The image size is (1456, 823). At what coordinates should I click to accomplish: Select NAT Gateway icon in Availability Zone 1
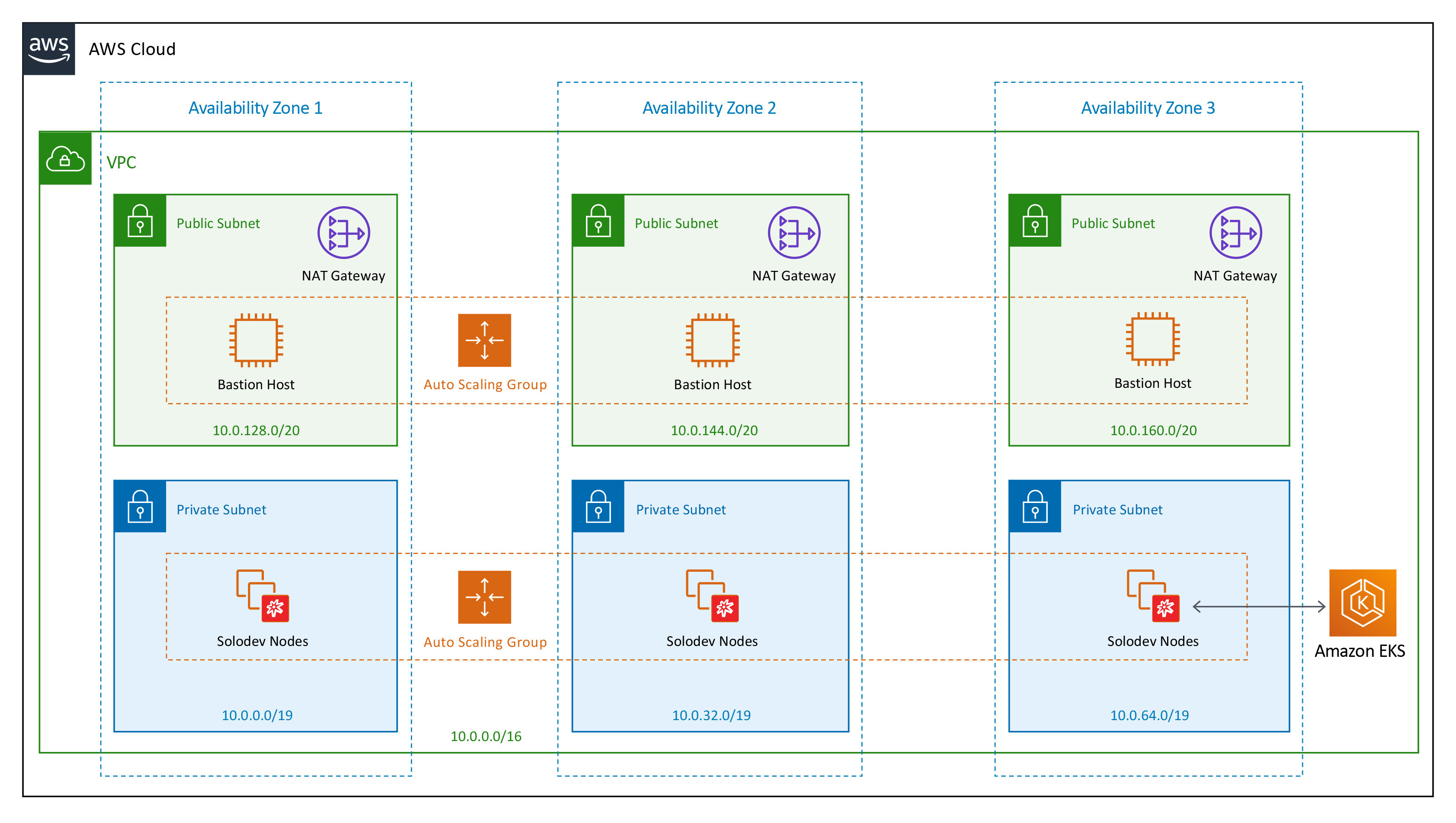point(343,233)
